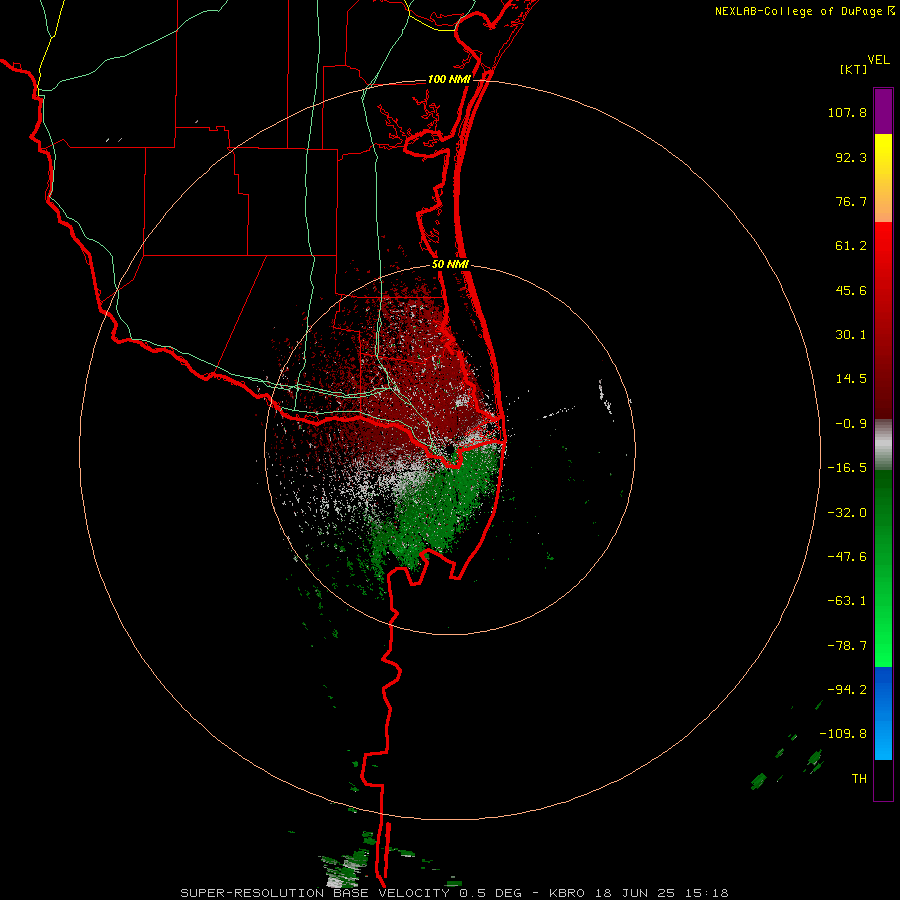900x900 pixels.
Task: Click the blue segment of the velocity color bar
Action: coord(883,713)
